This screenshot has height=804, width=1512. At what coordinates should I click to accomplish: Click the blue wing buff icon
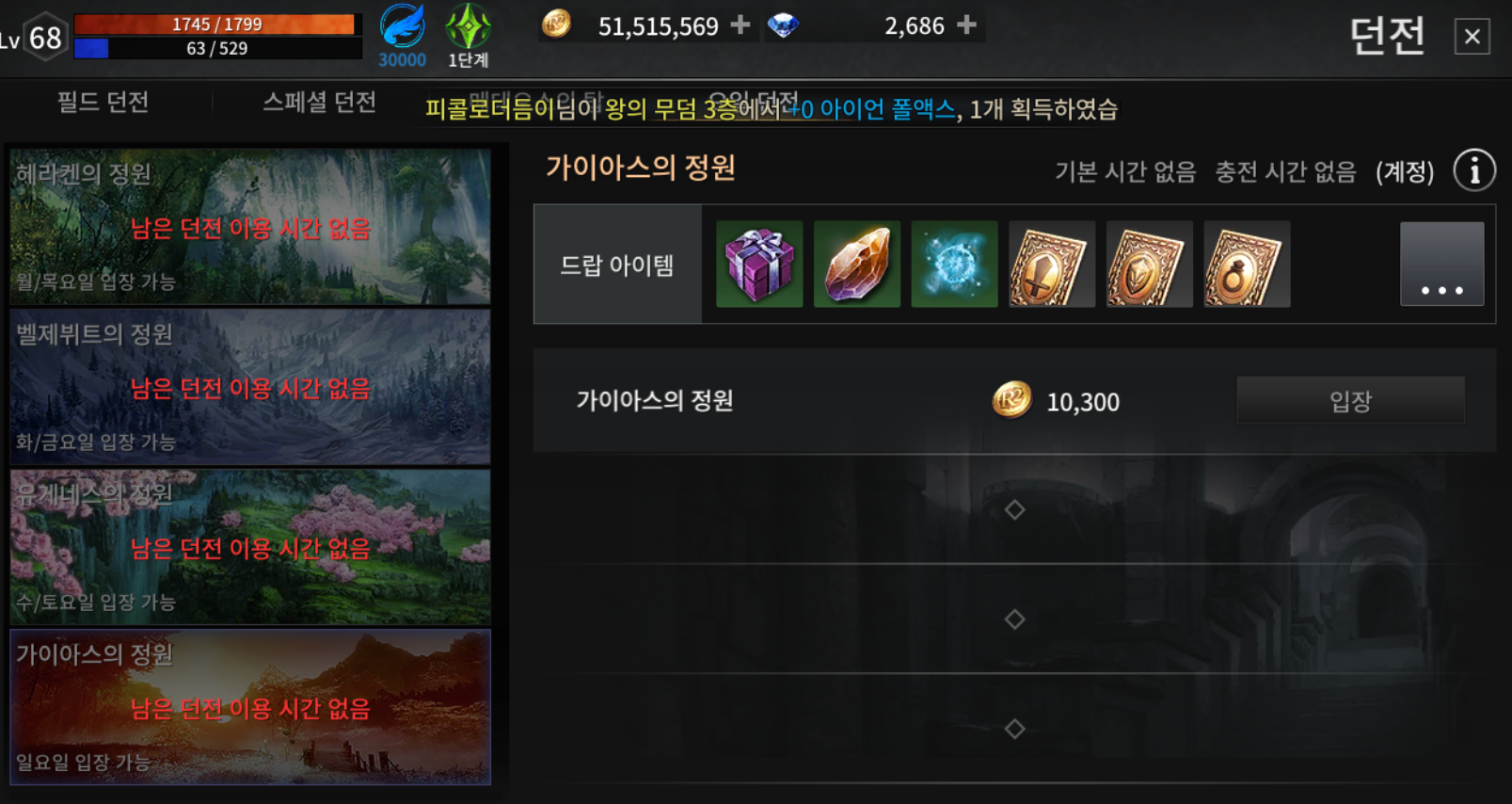pyautogui.click(x=402, y=26)
